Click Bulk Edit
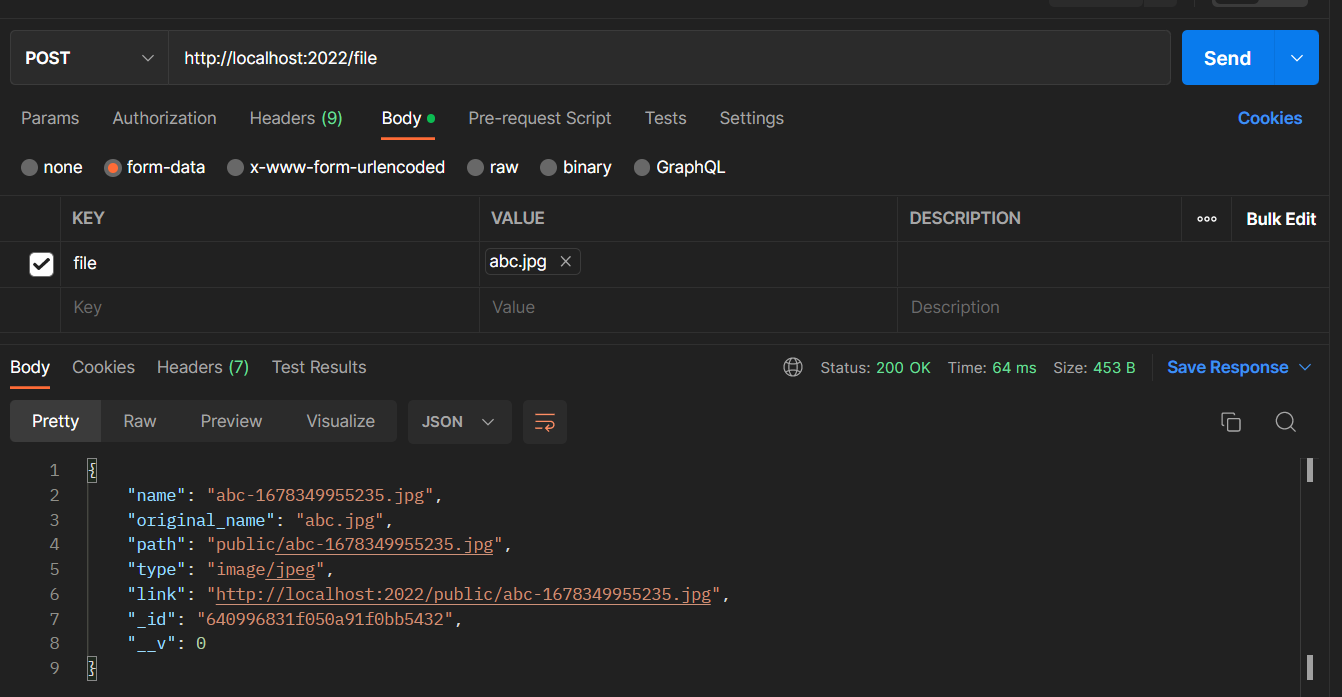Viewport: 1342px width, 697px height. (x=1281, y=219)
